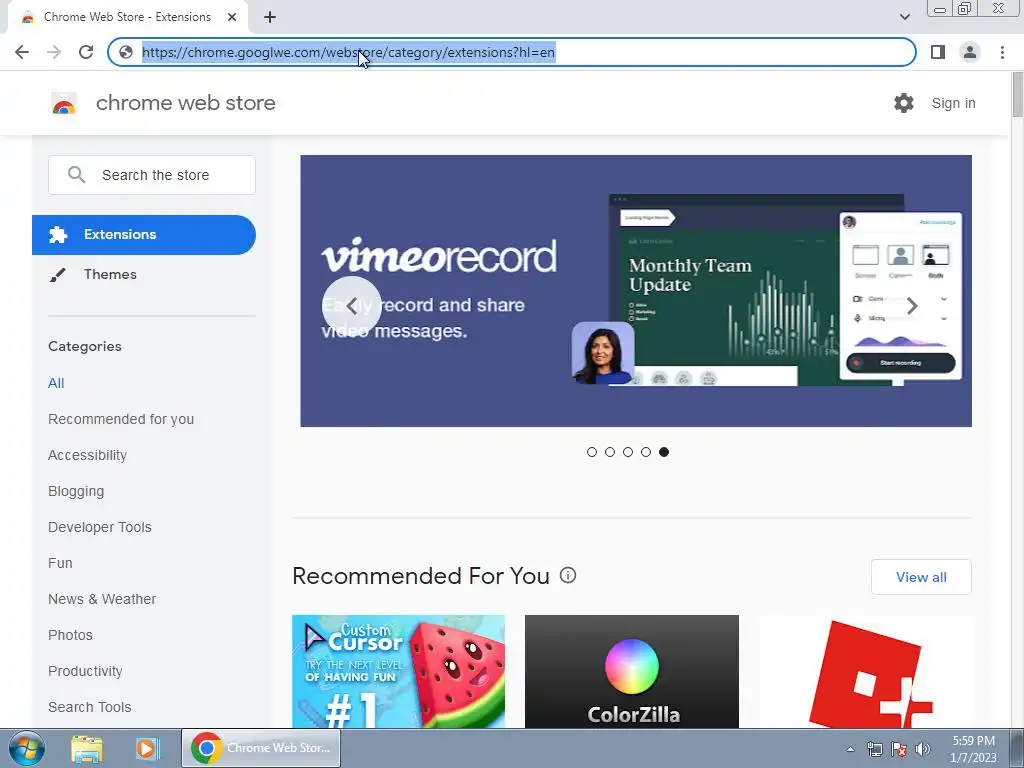
Task: Show previous carousel slide
Action: 351,306
